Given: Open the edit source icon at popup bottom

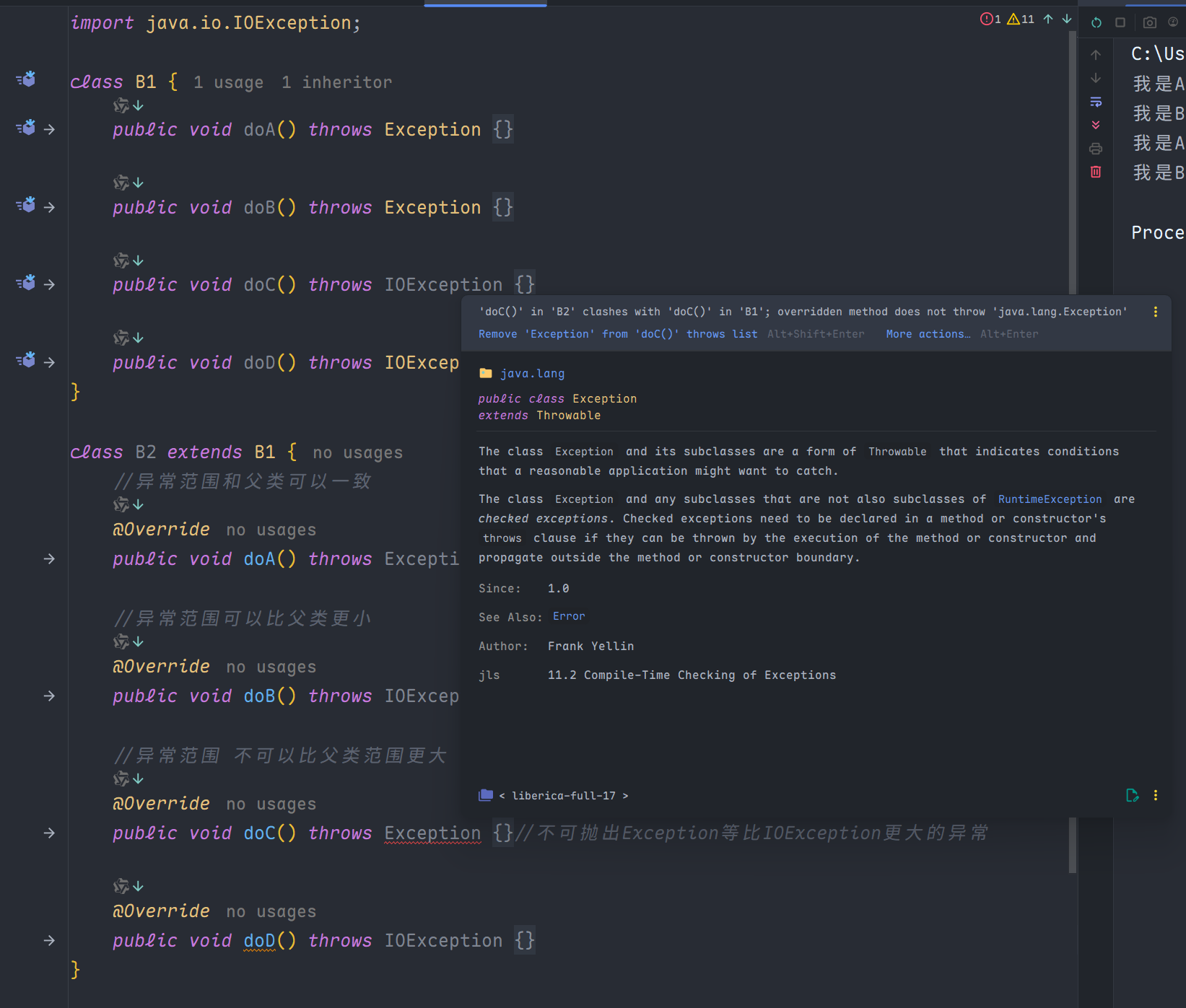Looking at the screenshot, I should click(1132, 795).
